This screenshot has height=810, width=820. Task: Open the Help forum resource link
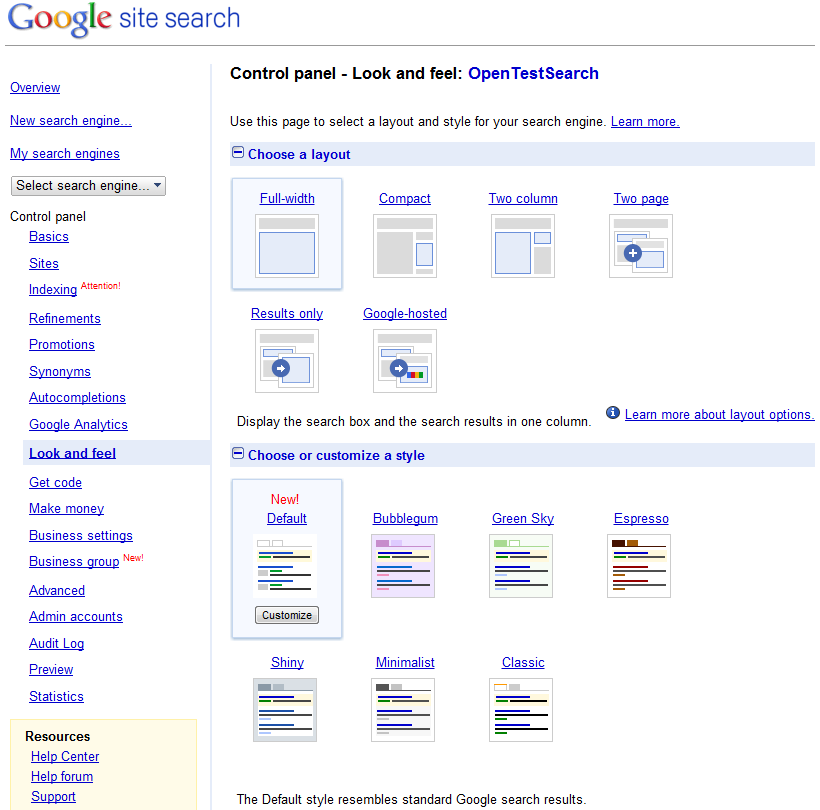click(62, 777)
